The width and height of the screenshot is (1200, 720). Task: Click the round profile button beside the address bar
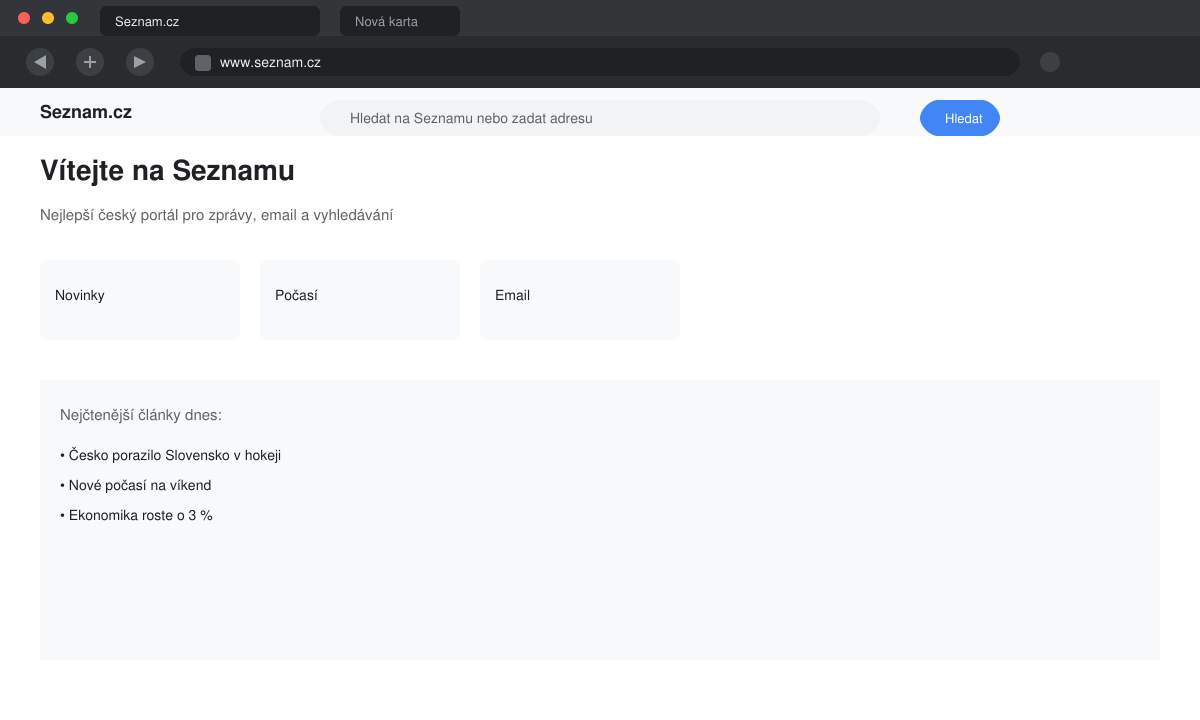click(x=1050, y=62)
